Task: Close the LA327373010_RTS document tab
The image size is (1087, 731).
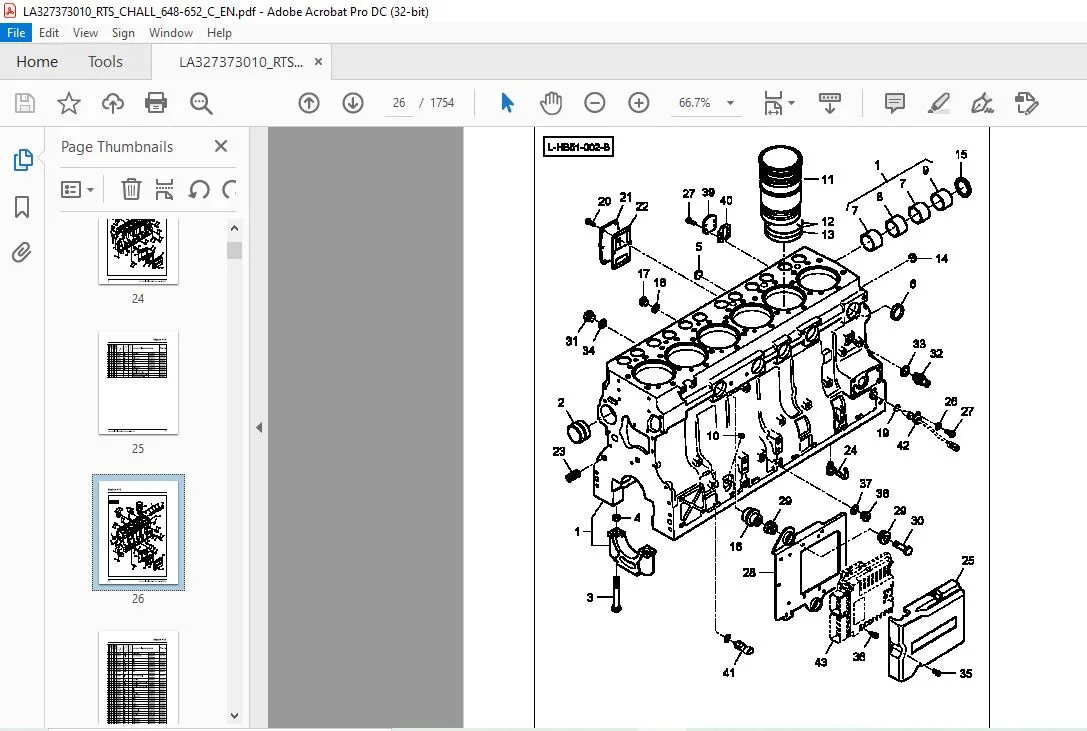Action: pyautogui.click(x=319, y=62)
